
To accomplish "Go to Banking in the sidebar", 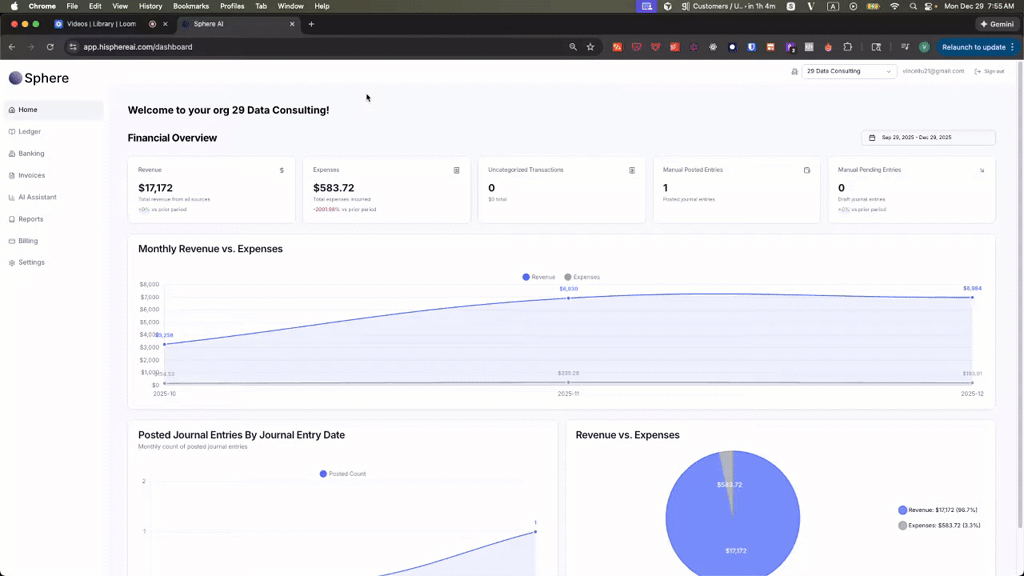I will (x=31, y=154).
